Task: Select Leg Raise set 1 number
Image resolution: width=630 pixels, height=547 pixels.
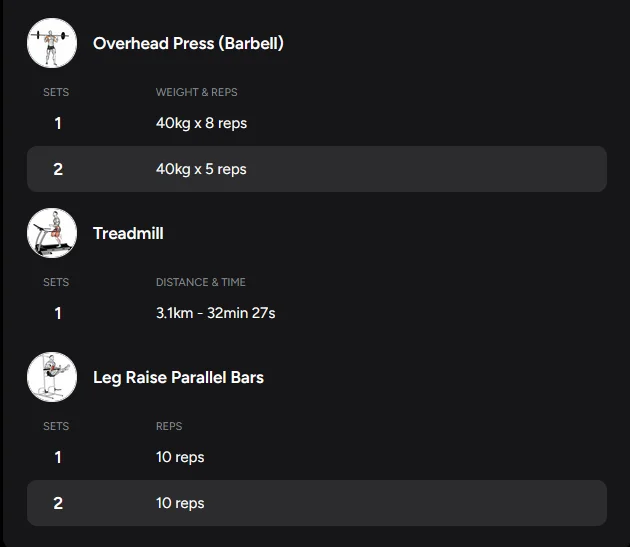Action: [58, 457]
